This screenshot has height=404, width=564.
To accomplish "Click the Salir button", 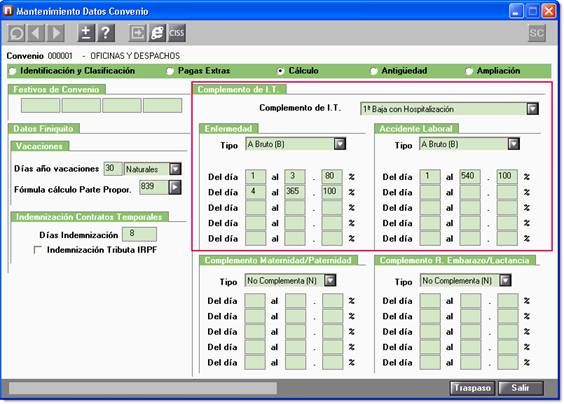I will [x=520, y=388].
